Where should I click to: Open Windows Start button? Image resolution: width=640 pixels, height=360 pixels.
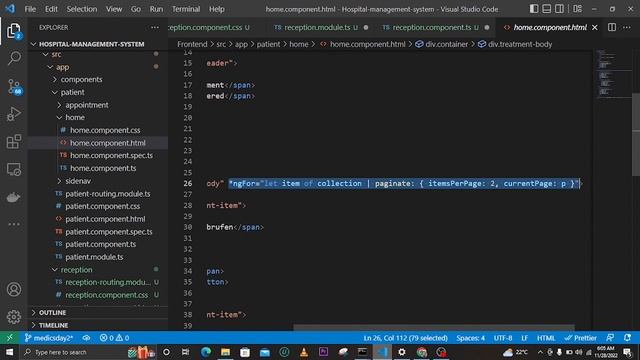[x=9, y=352]
